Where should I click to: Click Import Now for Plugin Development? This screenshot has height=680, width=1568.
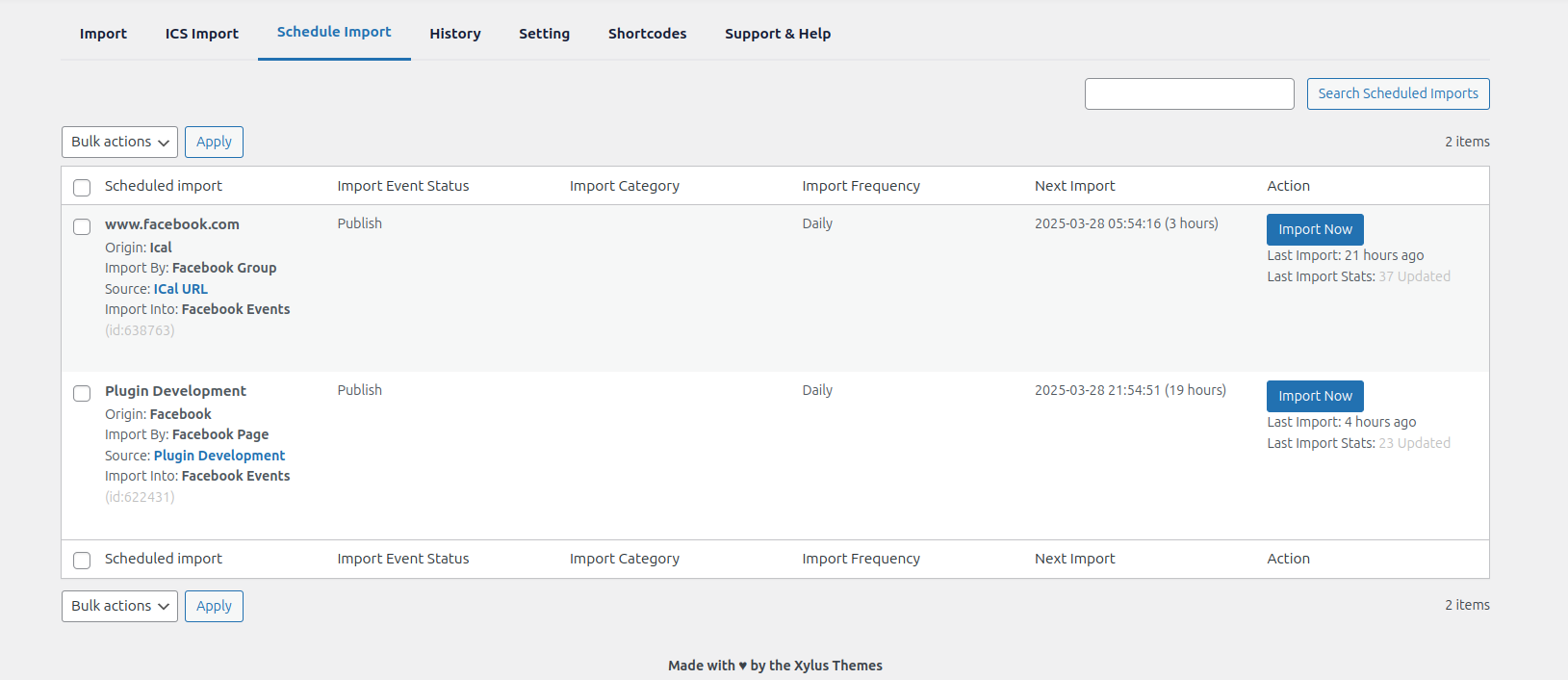1315,396
